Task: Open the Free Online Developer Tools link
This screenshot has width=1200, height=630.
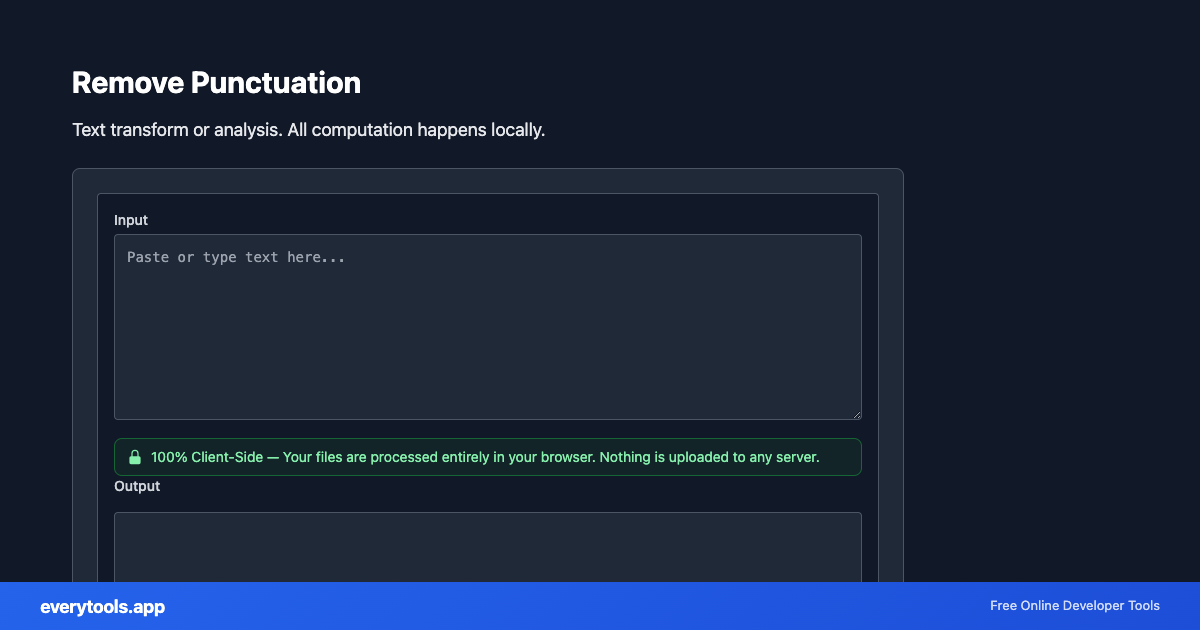Action: [x=1074, y=606]
